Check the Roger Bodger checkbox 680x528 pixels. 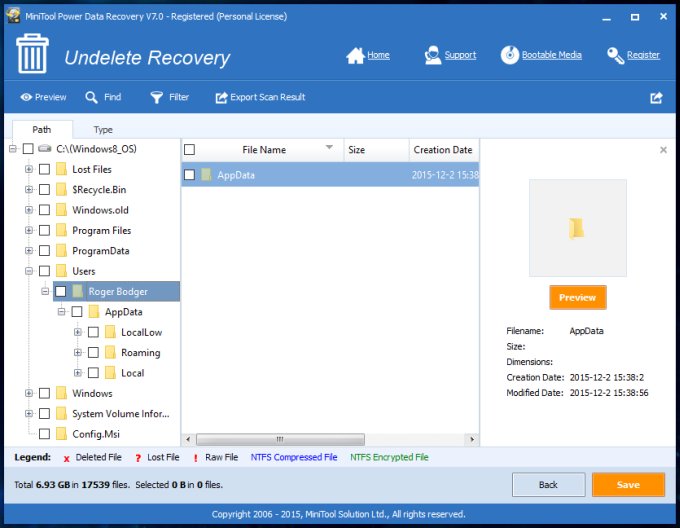[x=61, y=291]
